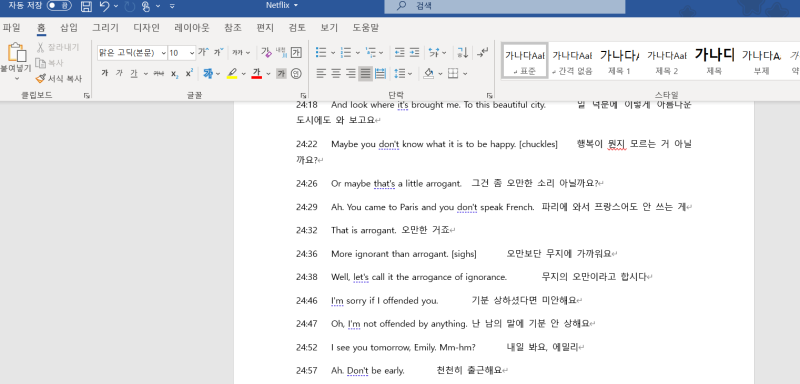Click the Save disk icon

[87, 6]
